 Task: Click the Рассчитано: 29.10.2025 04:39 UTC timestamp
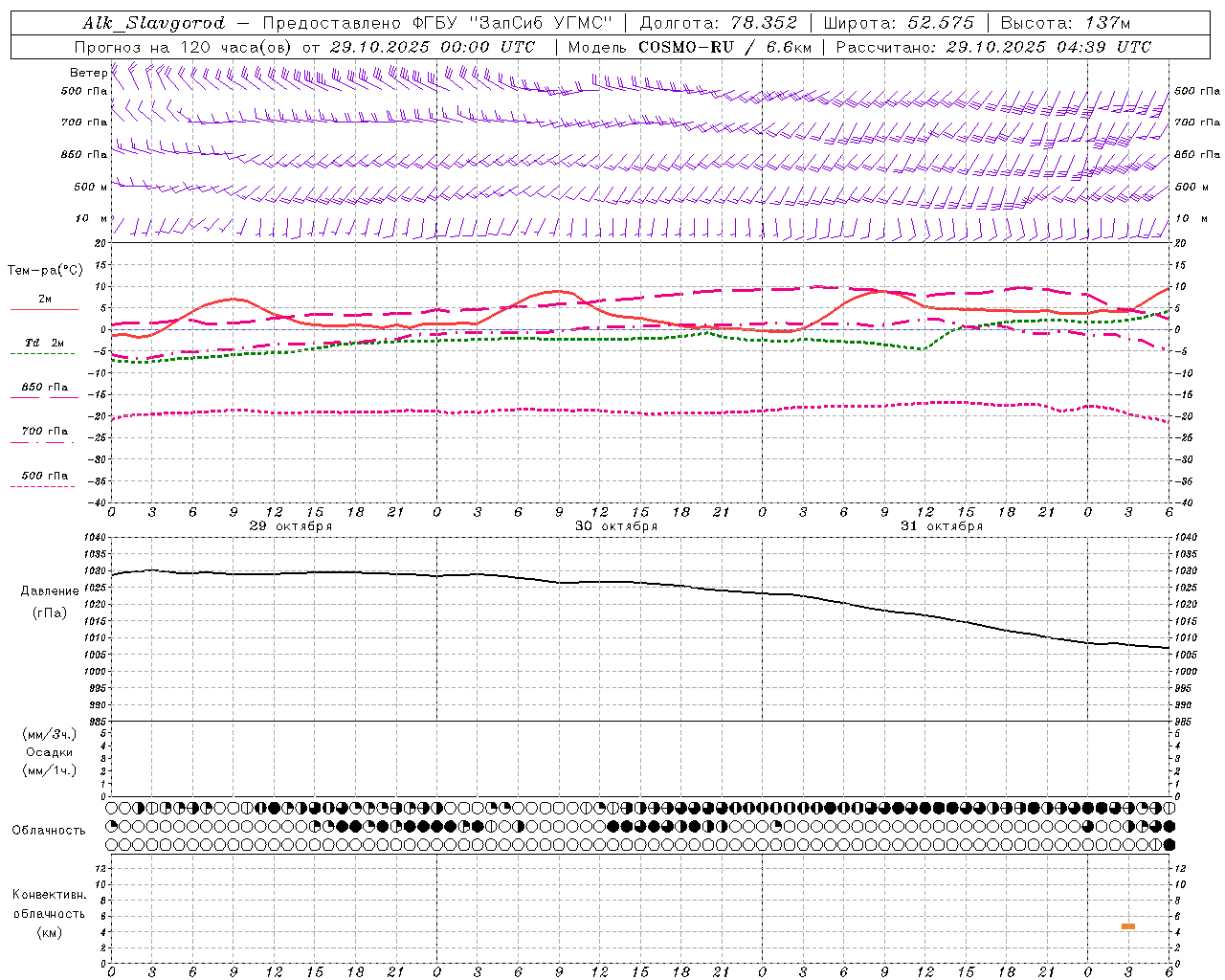click(993, 47)
